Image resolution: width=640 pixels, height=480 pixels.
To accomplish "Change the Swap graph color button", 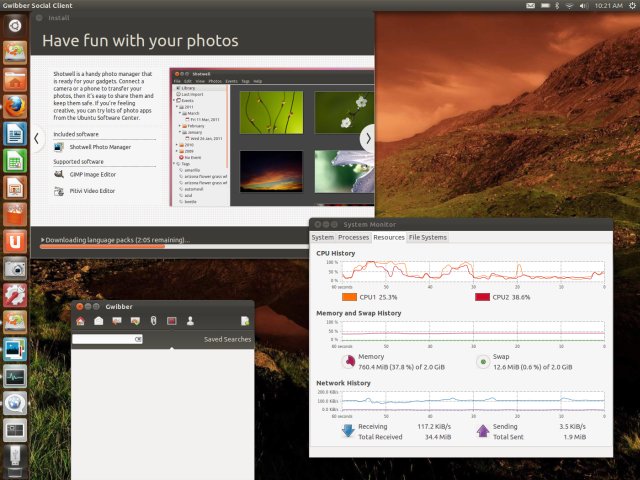I will click(483, 361).
